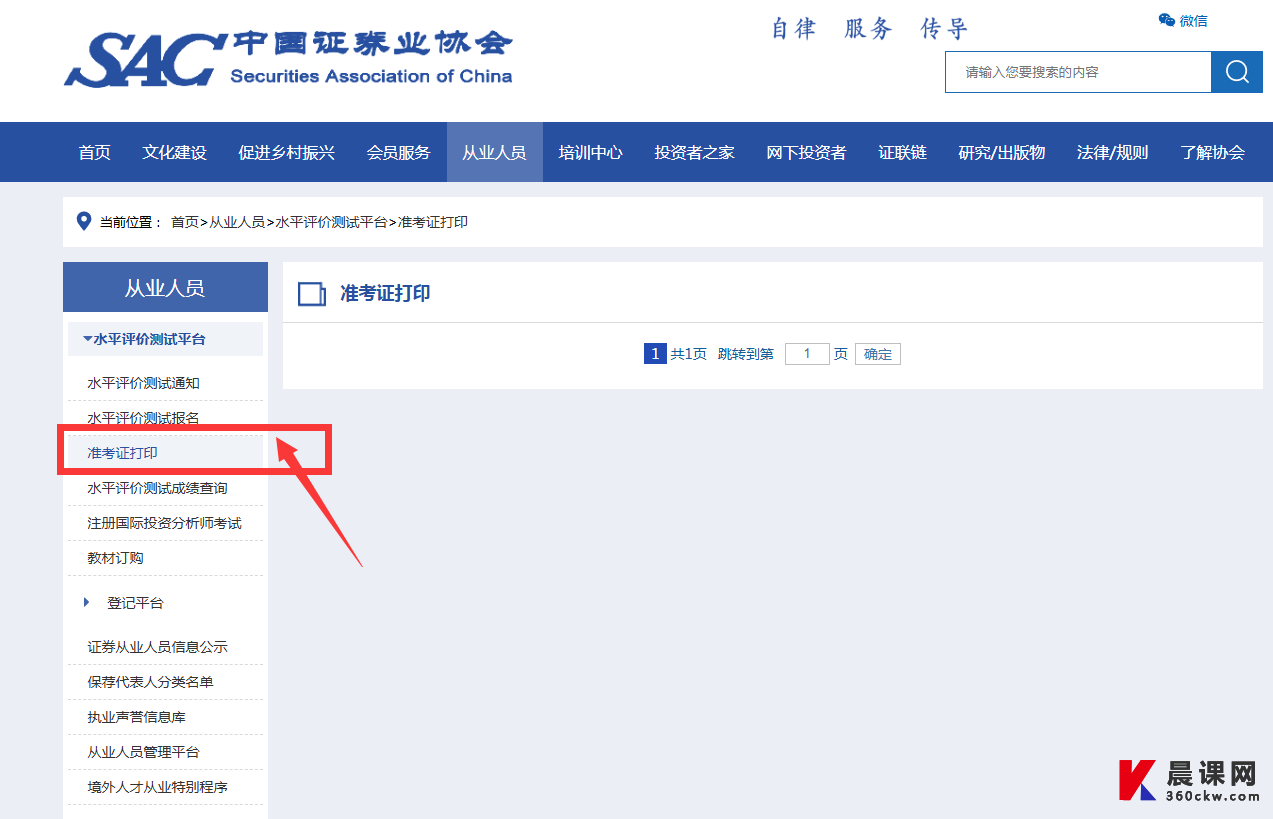Click breadcrumb link 水平评价测试平台
This screenshot has width=1273, height=819.
click(x=331, y=222)
